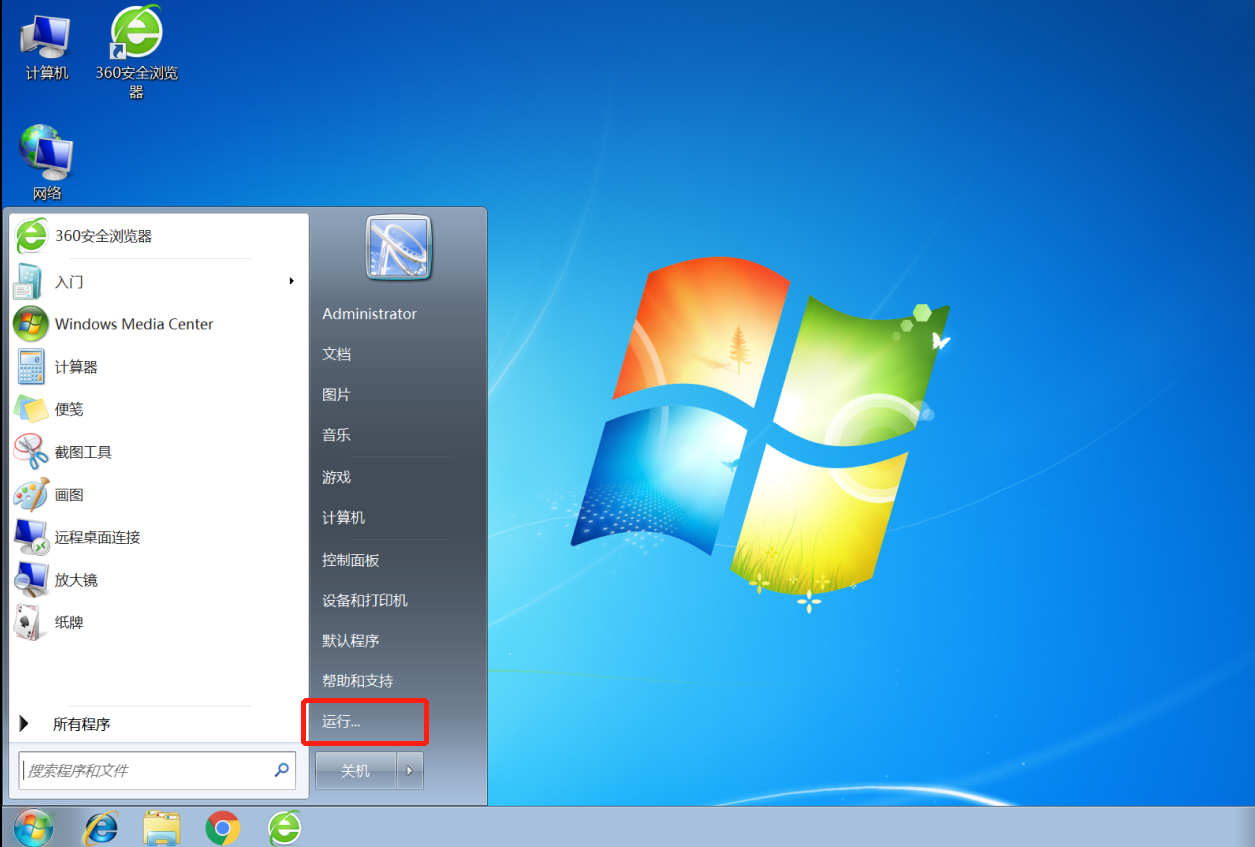Open 默认程序 default programs
The width and height of the screenshot is (1255, 847).
pyautogui.click(x=350, y=640)
